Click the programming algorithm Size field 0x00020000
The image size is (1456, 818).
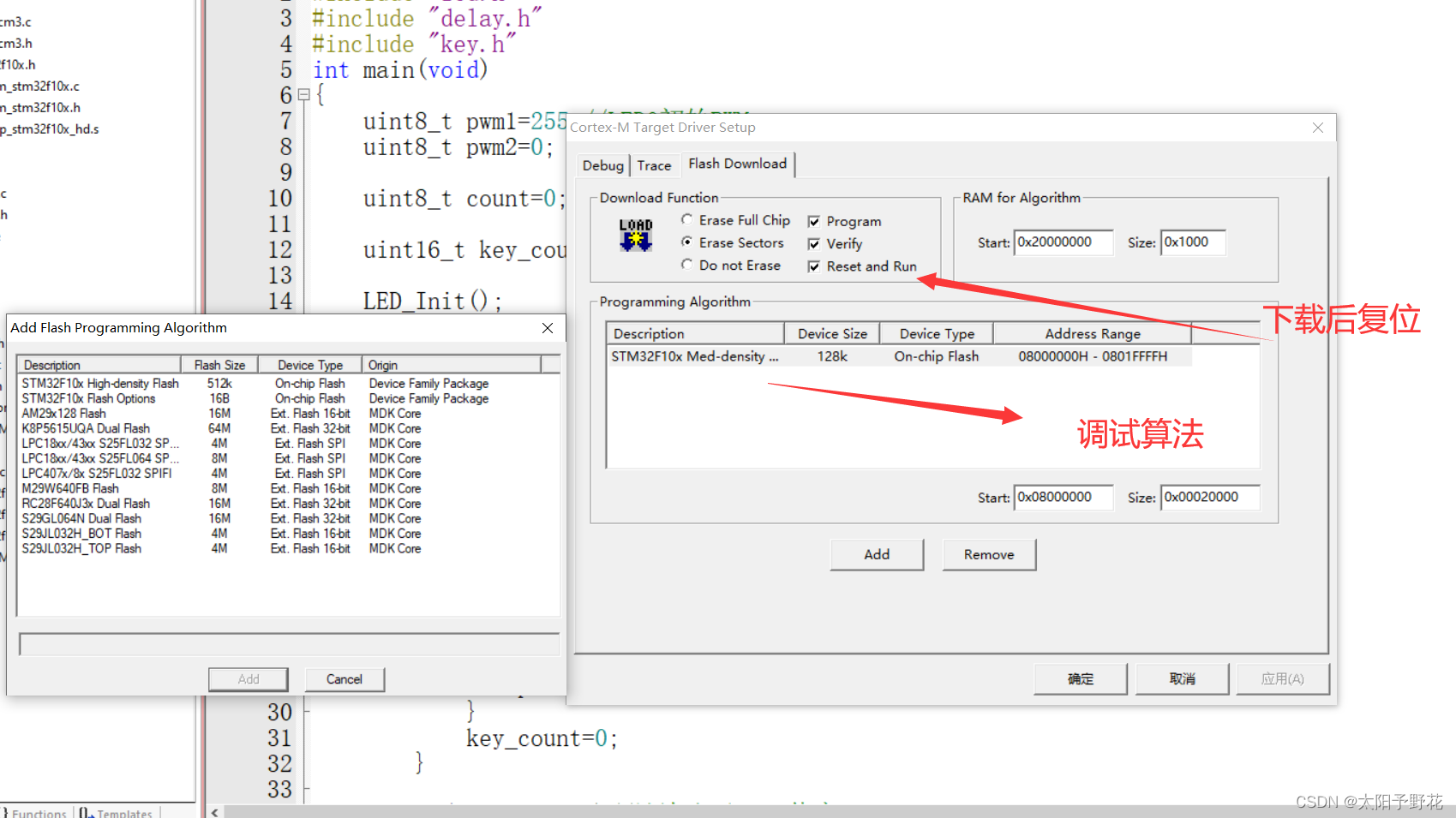pos(1210,497)
